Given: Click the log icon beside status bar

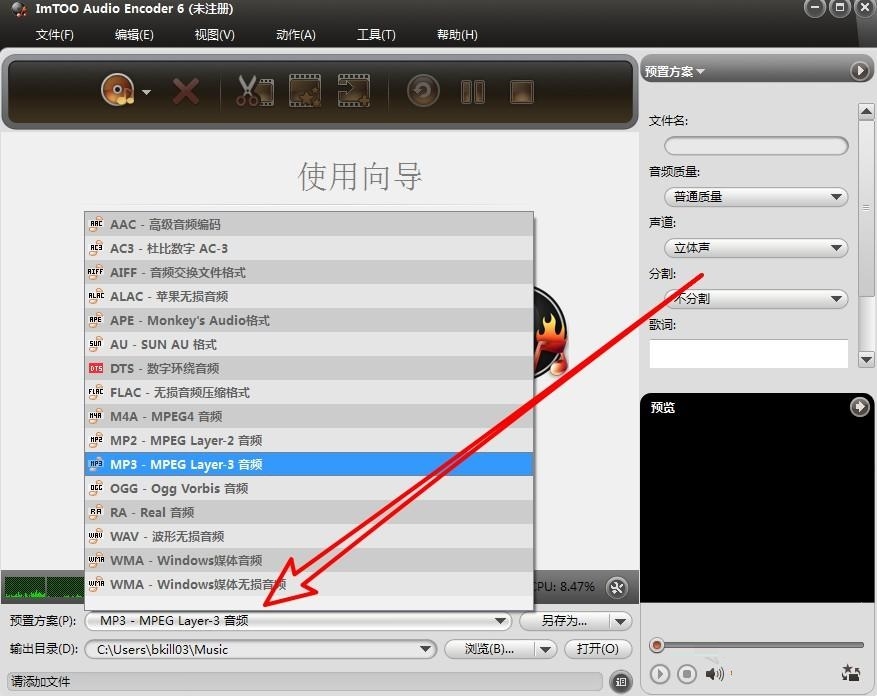Looking at the screenshot, I should point(621,681).
